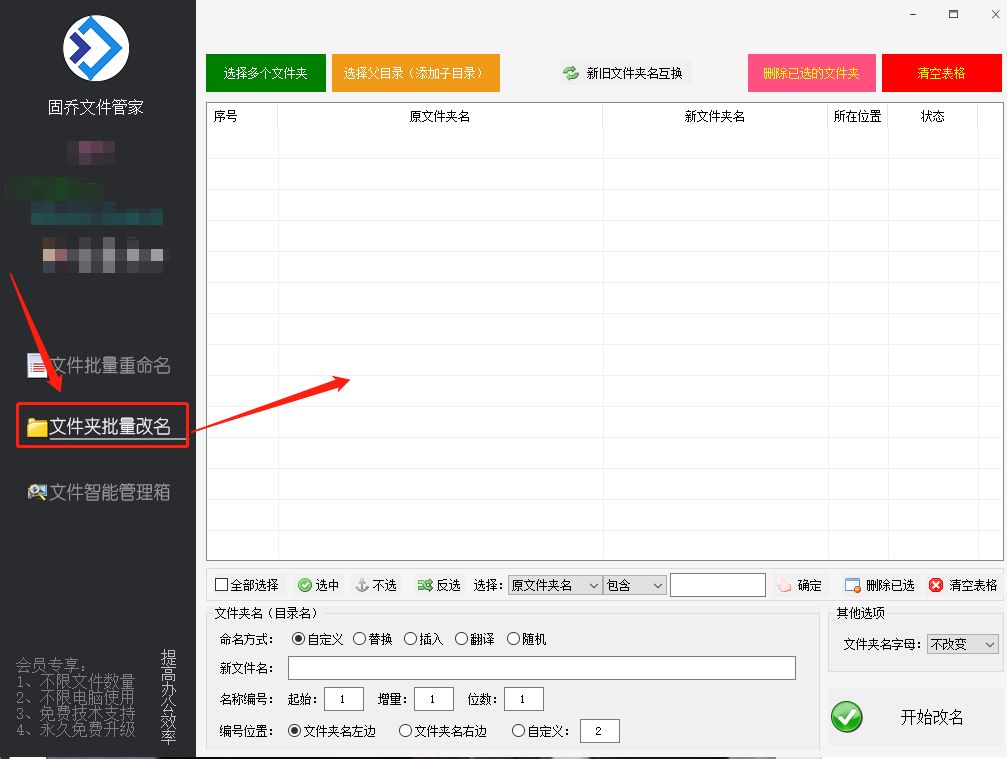The image size is (1007, 759).
Task: Click the 文件批量重命名 document icon
Action: point(37,365)
